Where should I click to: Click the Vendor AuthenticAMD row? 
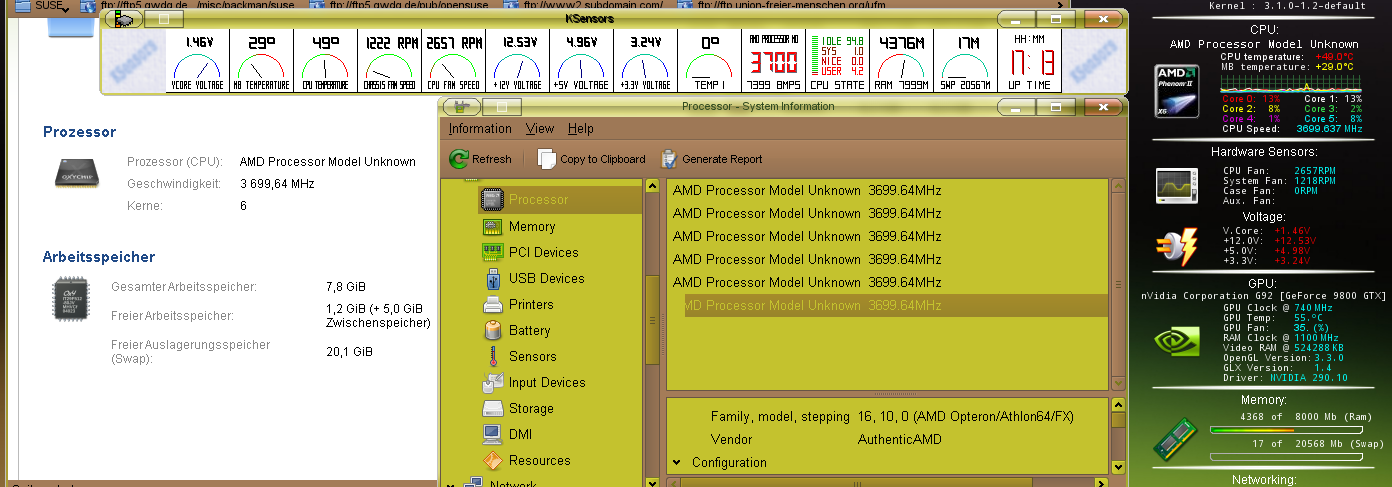888,439
